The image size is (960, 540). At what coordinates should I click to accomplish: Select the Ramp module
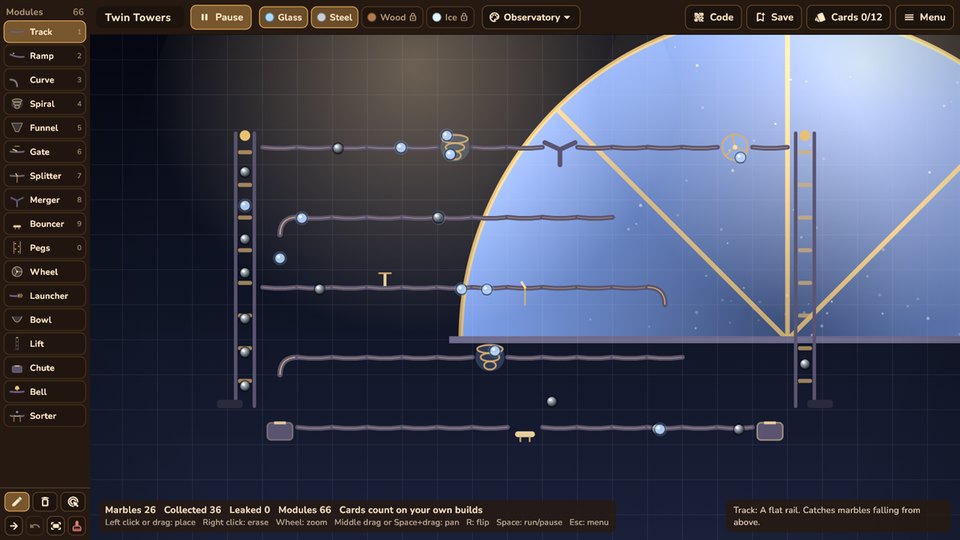click(45, 56)
